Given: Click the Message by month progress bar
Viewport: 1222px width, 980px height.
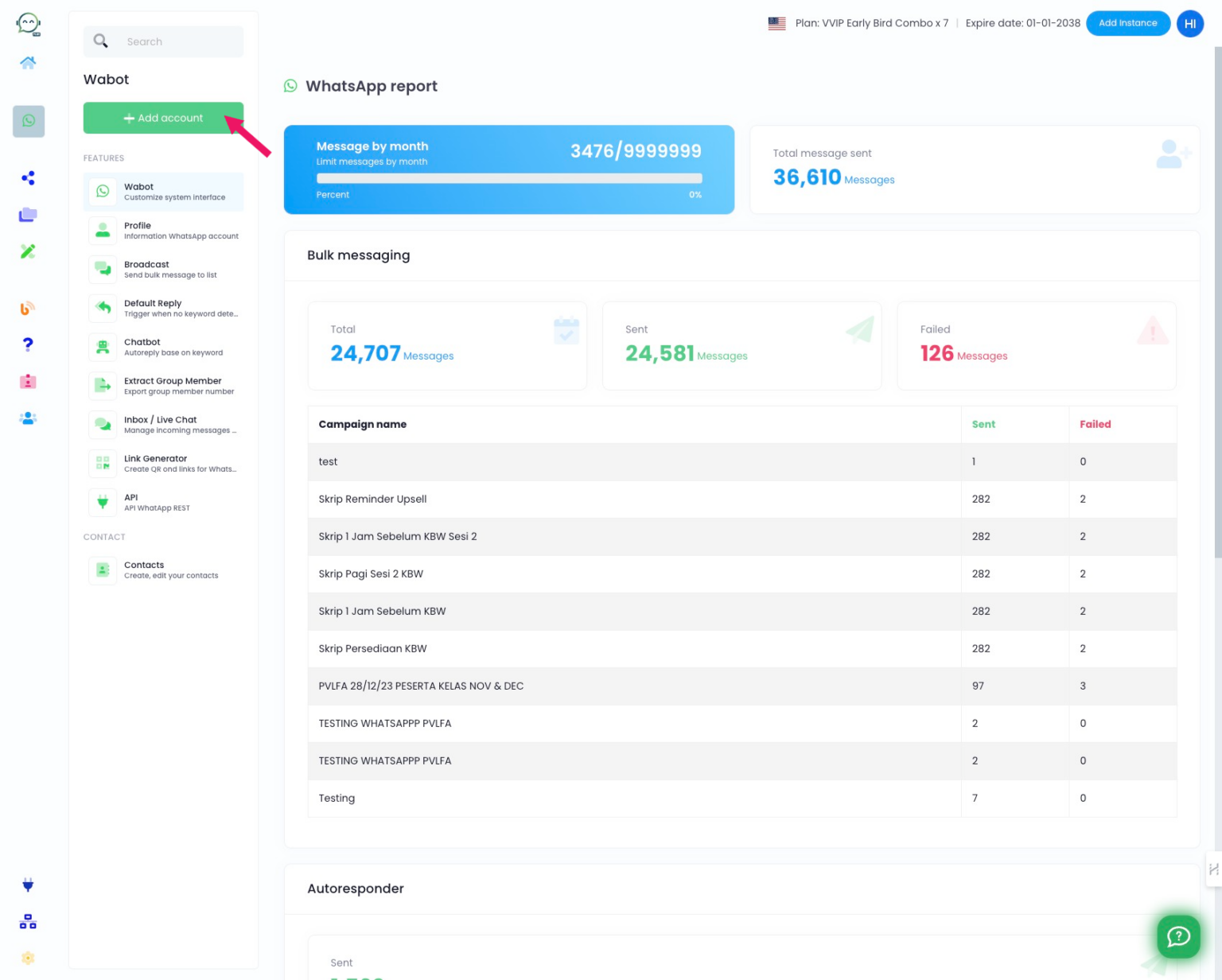Looking at the screenshot, I should (x=508, y=179).
